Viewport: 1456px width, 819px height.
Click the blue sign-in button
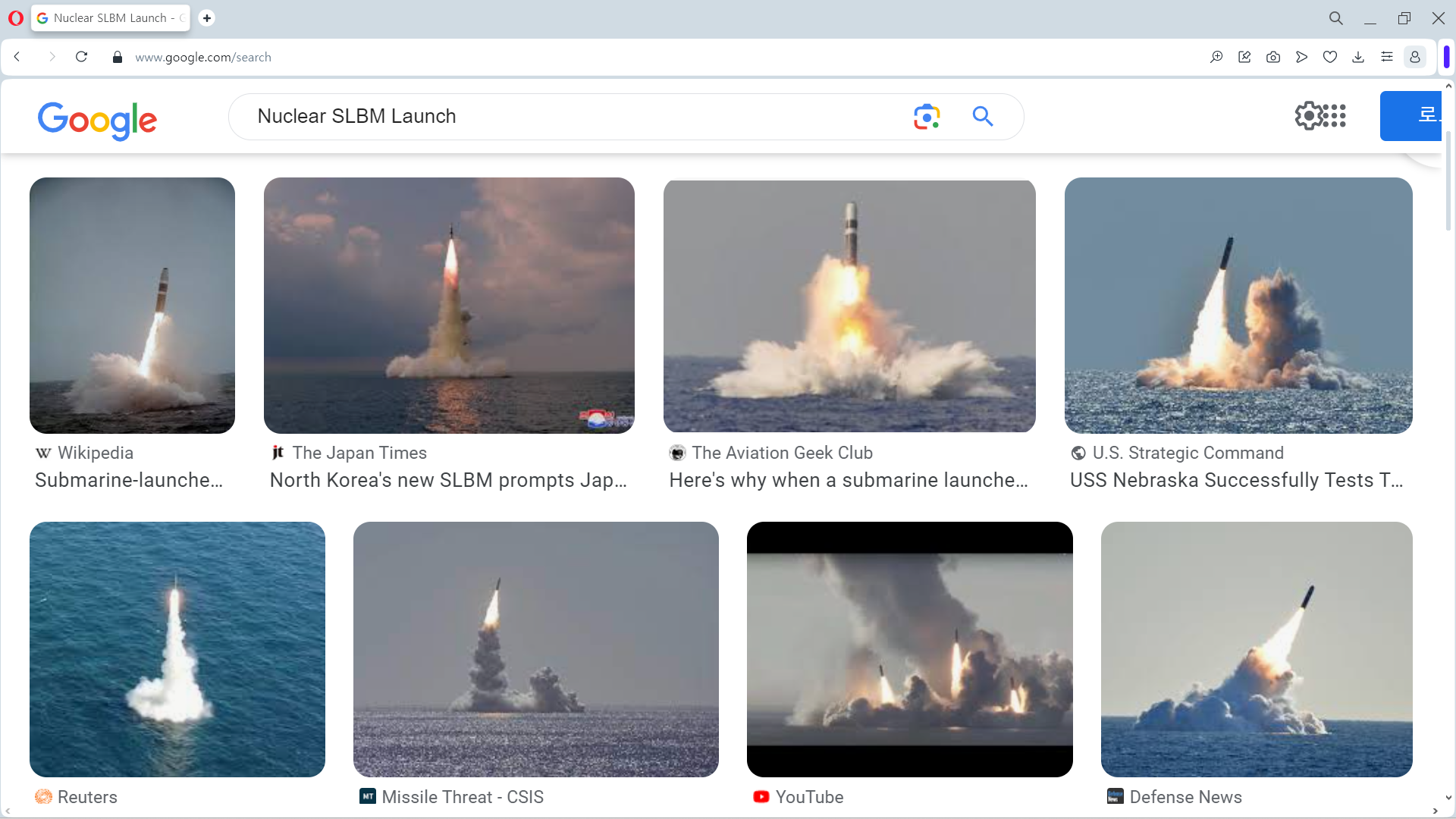point(1410,116)
